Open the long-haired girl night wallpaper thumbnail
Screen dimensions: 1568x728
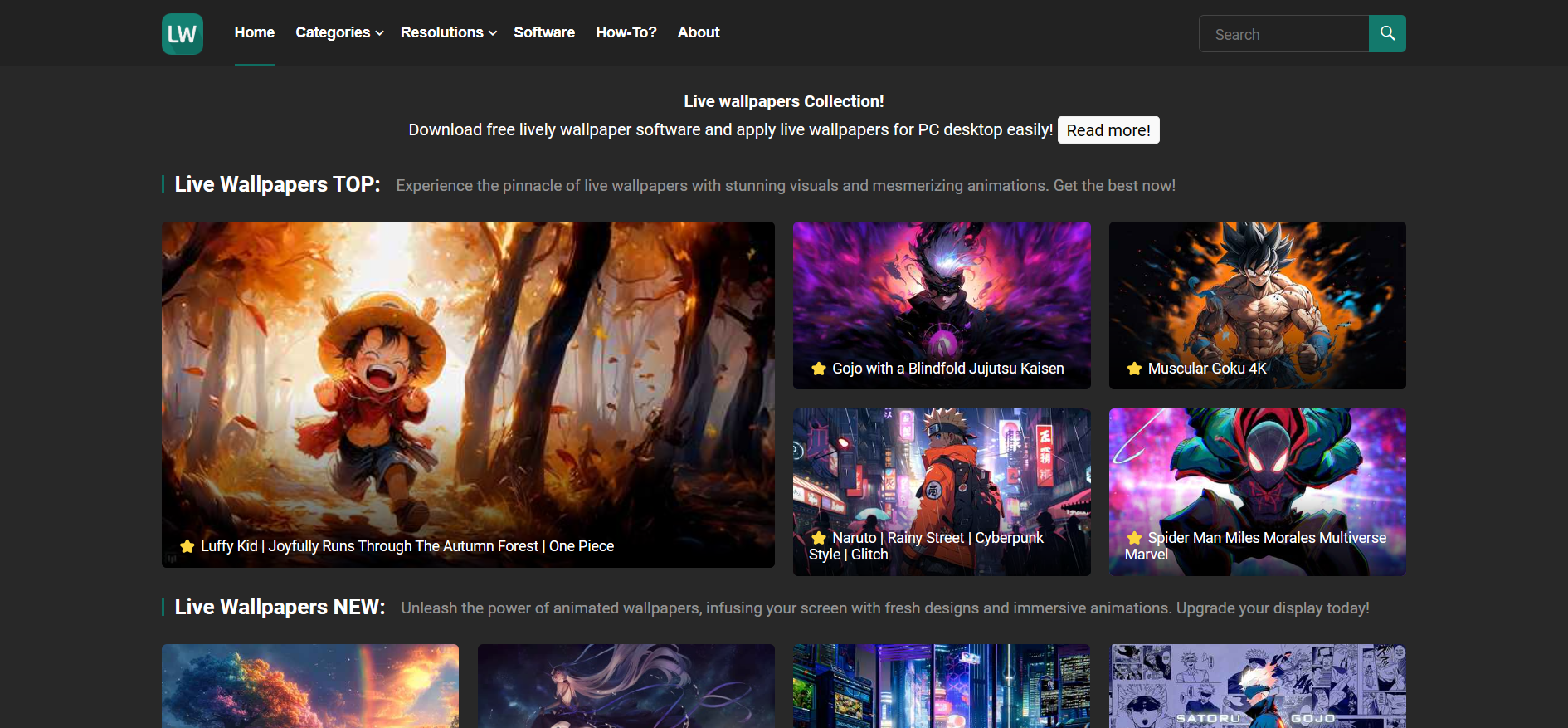(x=626, y=686)
